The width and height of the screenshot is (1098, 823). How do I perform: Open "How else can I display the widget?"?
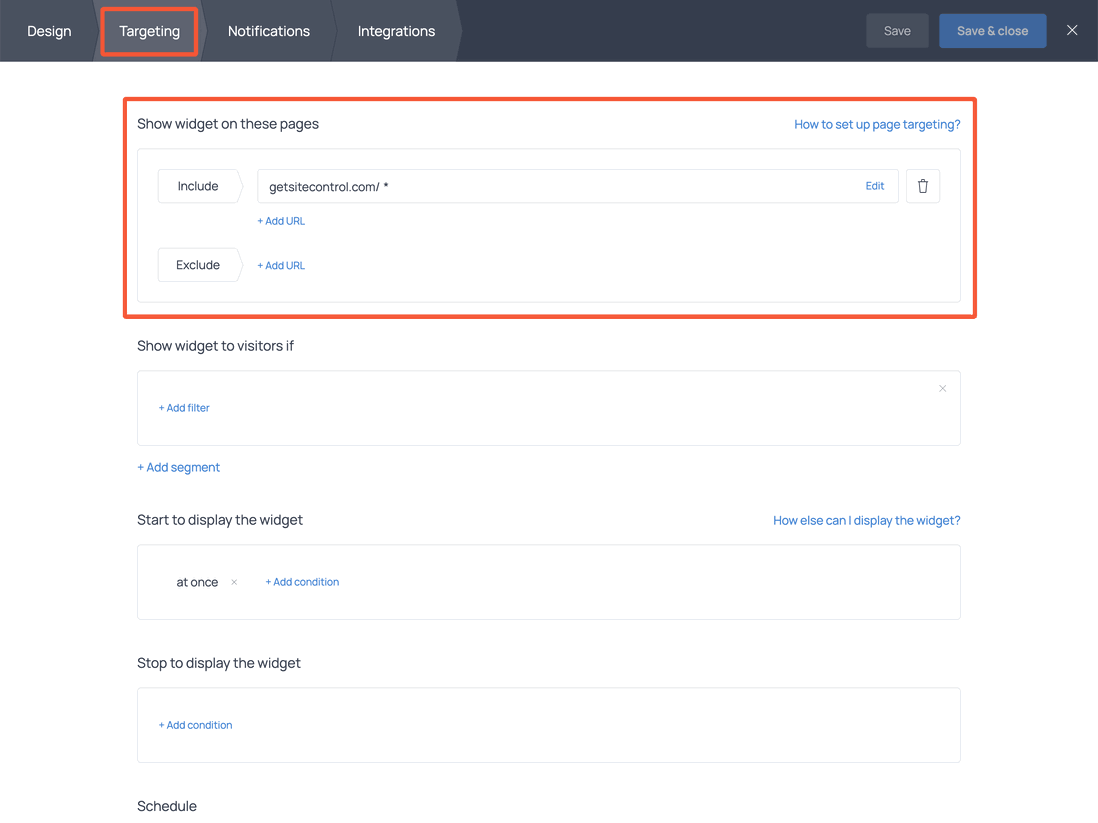[x=866, y=520]
